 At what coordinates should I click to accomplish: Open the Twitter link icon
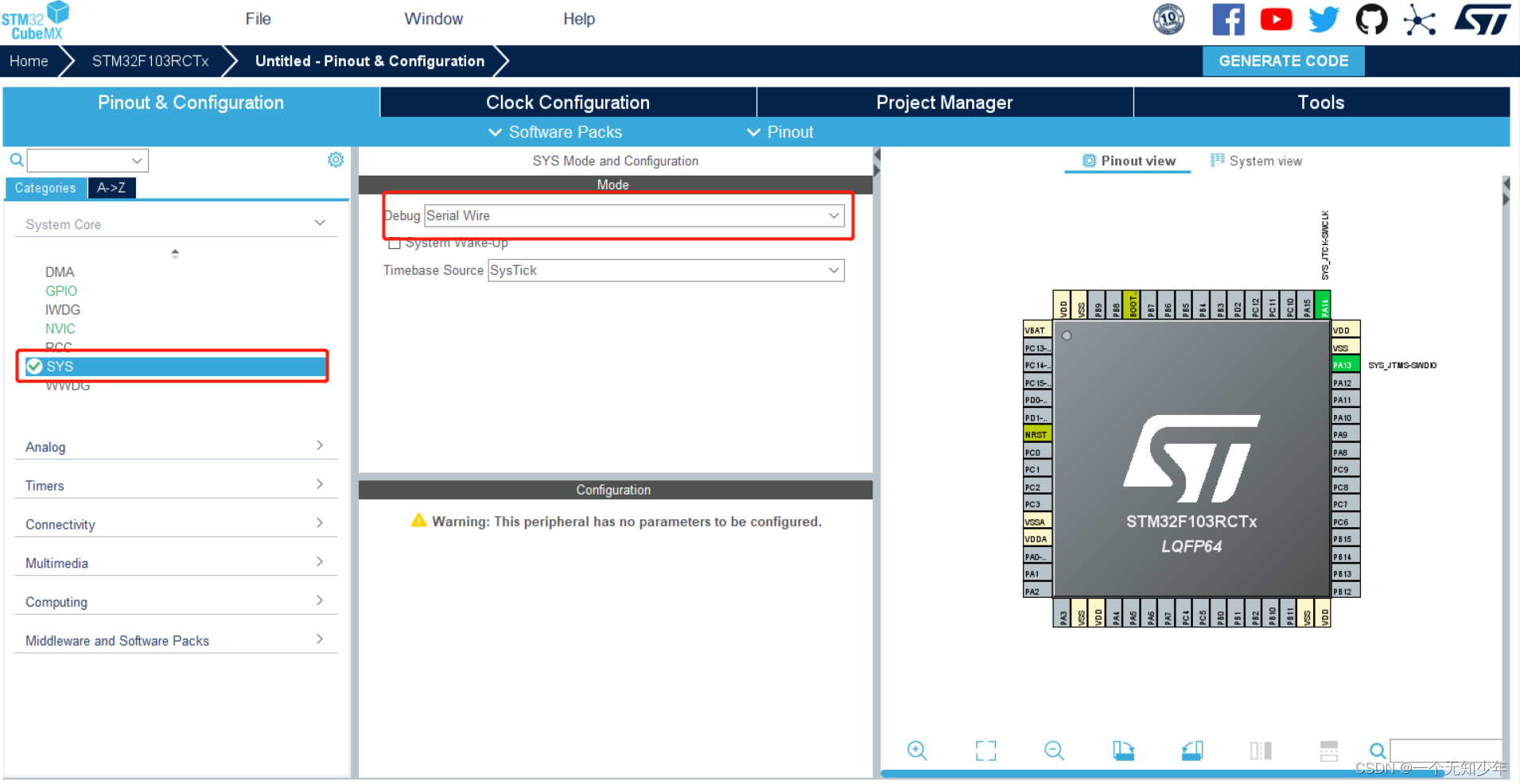click(x=1324, y=19)
